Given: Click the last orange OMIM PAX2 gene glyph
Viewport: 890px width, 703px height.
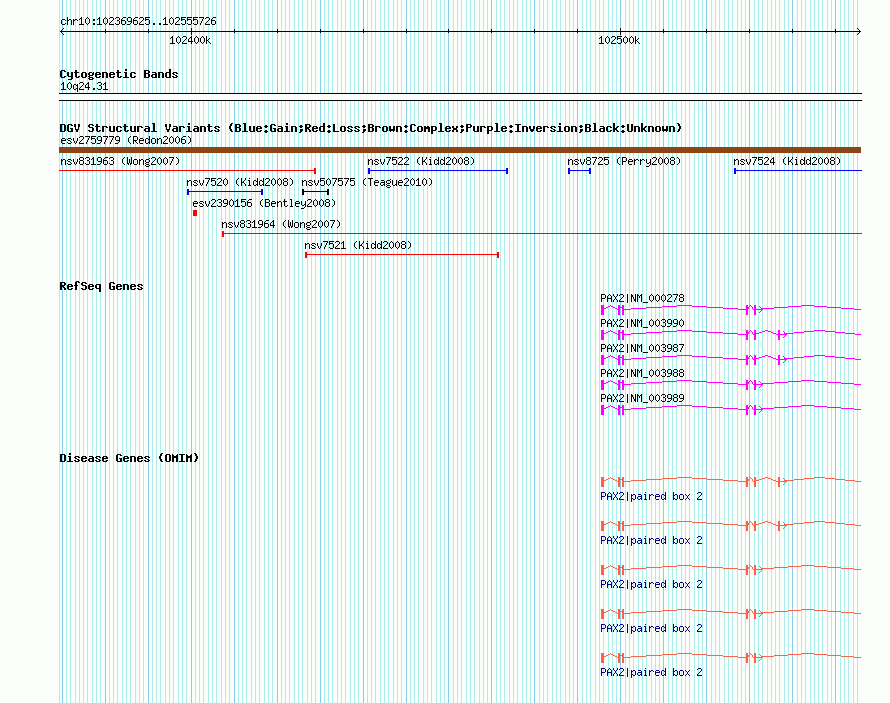Looking at the screenshot, I should click(731, 658).
